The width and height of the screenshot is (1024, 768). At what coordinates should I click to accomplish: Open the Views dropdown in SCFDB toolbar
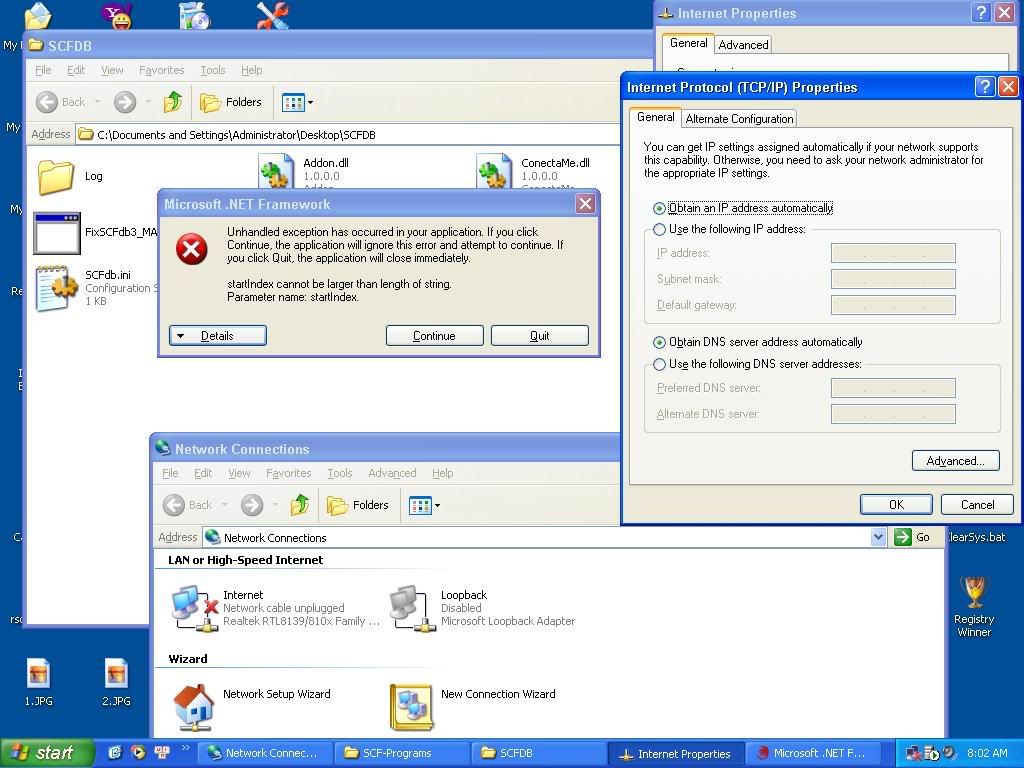tap(297, 102)
